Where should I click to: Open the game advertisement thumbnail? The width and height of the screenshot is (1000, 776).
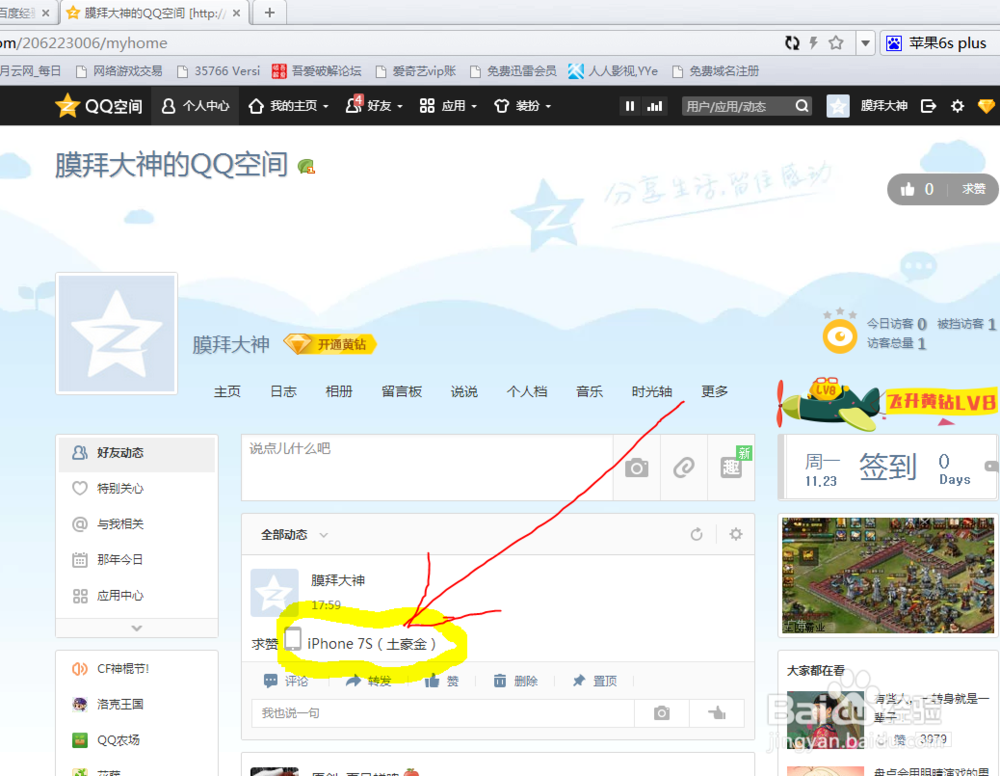click(x=888, y=576)
